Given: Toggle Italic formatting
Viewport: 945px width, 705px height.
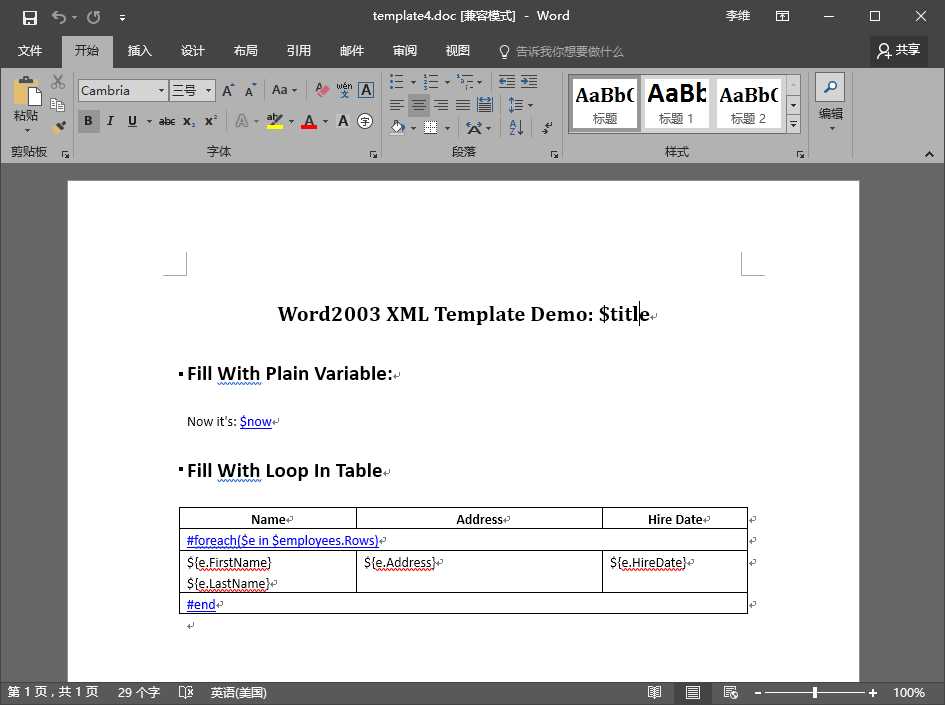Looking at the screenshot, I should [x=110, y=121].
